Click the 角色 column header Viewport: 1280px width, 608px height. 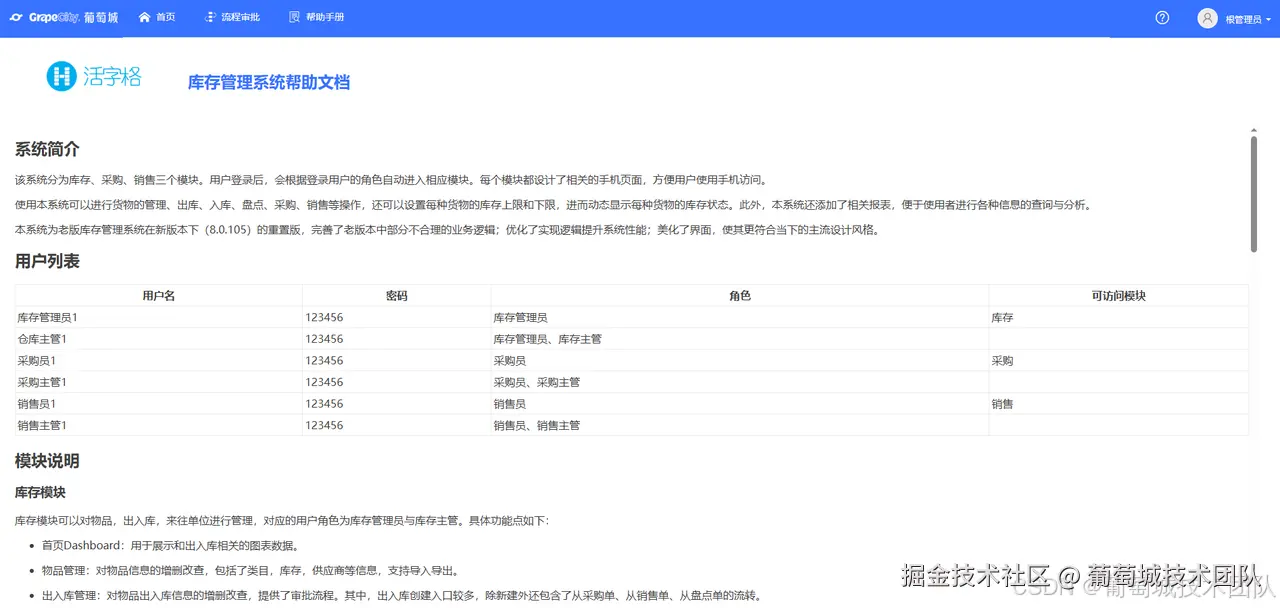coord(738,295)
